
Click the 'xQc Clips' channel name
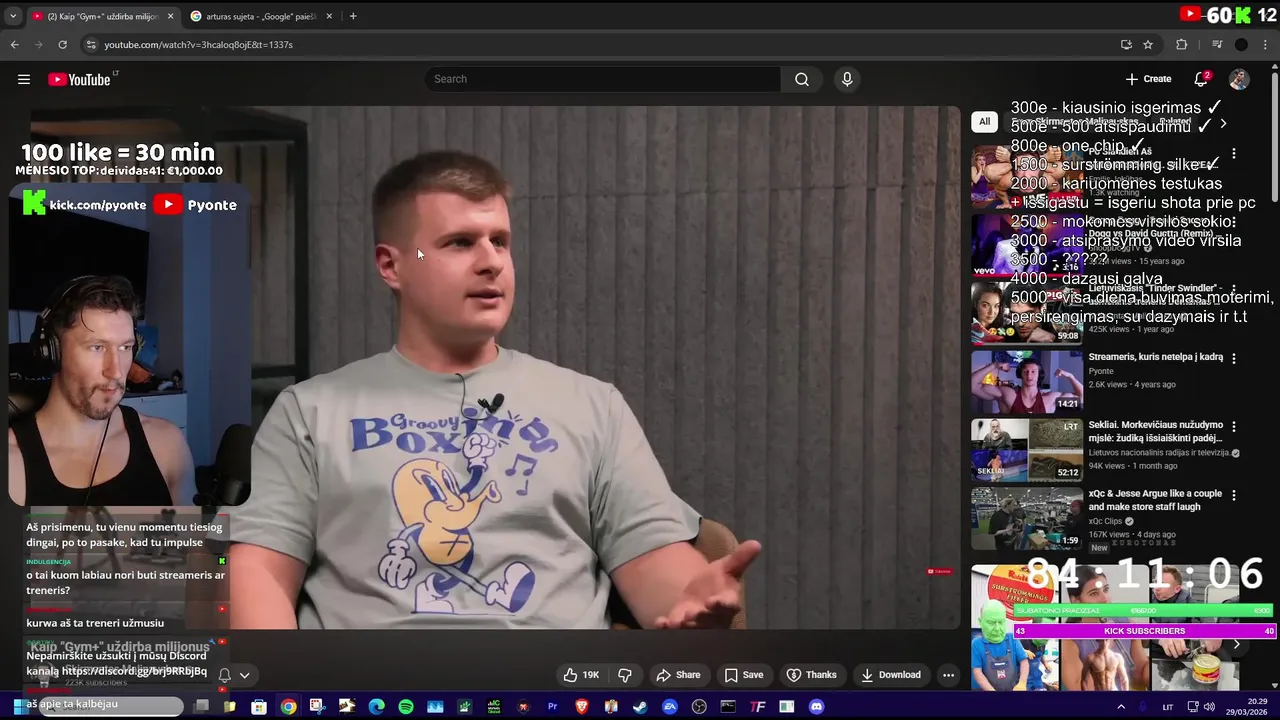pyautogui.click(x=1106, y=521)
